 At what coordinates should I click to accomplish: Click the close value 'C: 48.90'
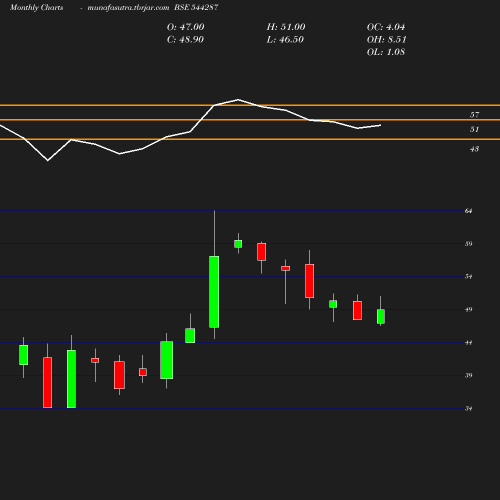185,40
